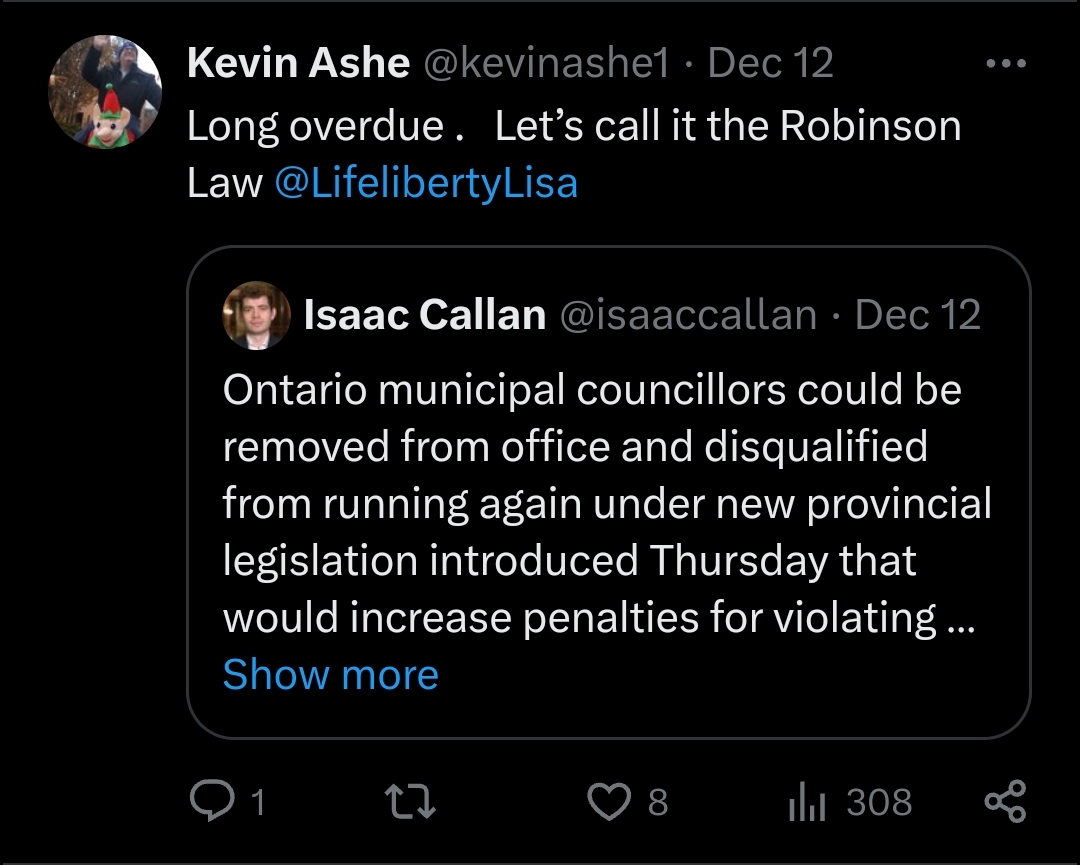Click Kevin Ashe's tweet Dec 12 timestamp
The image size is (1080, 865).
pos(770,64)
